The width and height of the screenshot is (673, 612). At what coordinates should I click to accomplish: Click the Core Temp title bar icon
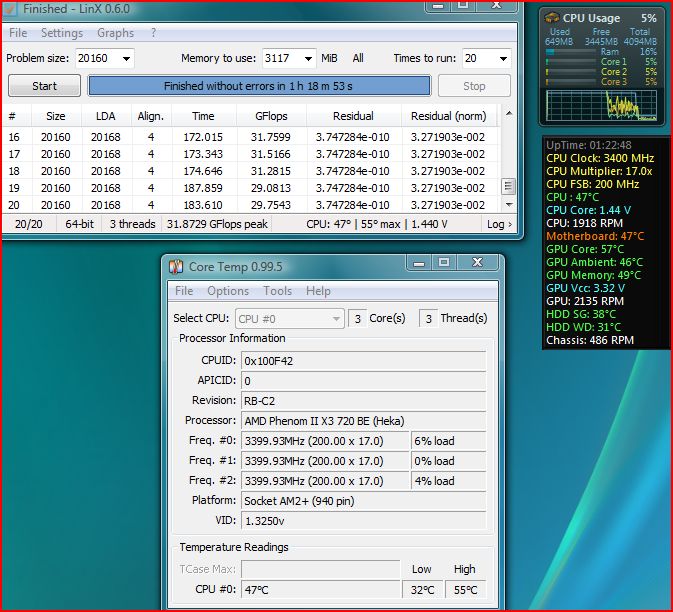176,267
